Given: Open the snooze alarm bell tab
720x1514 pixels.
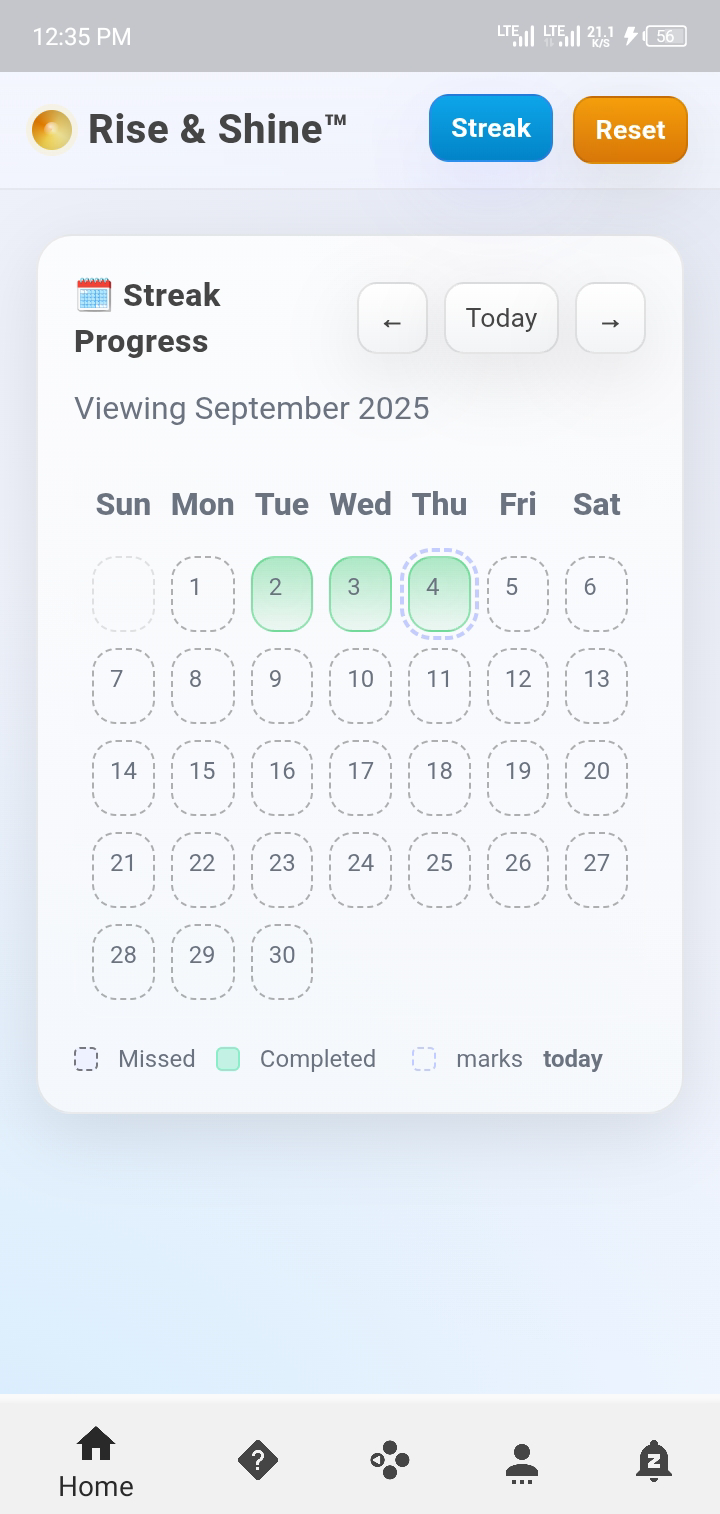Looking at the screenshot, I should click(x=654, y=1460).
